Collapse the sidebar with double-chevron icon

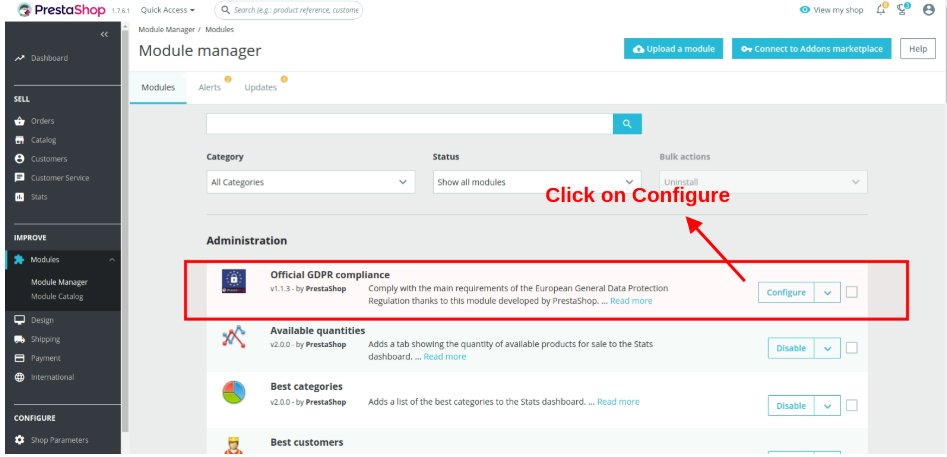[104, 34]
